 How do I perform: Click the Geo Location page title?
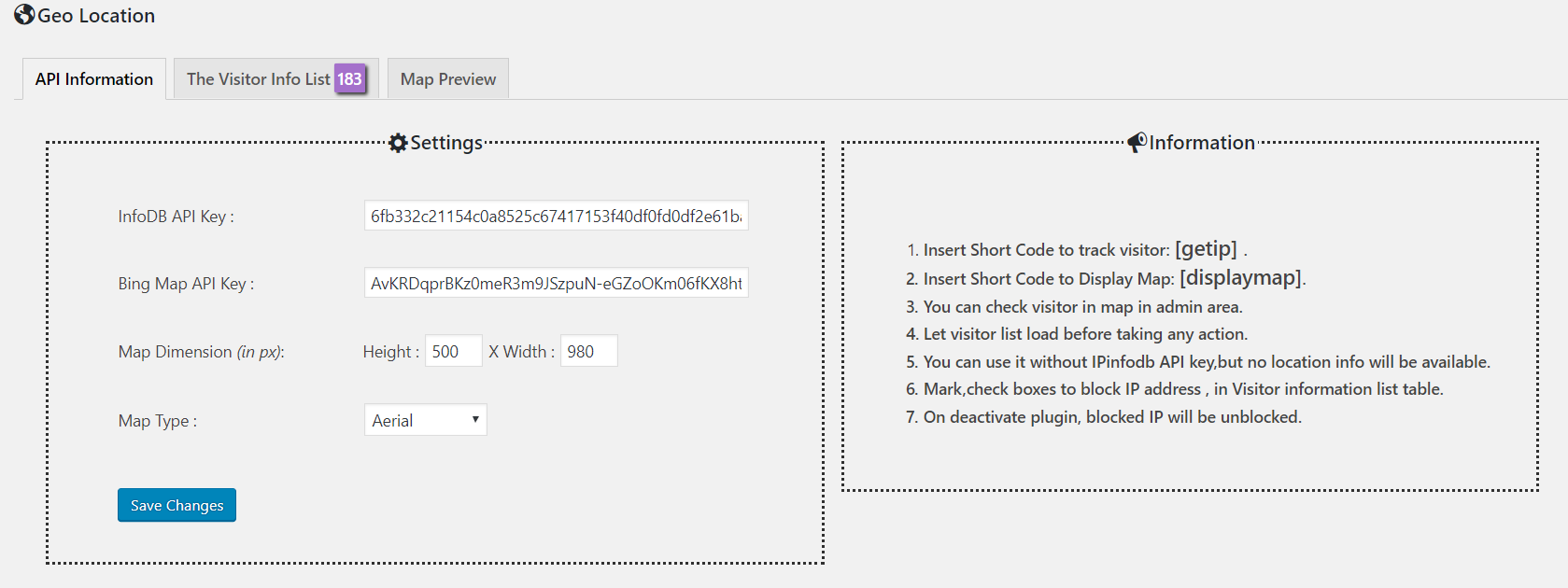96,16
